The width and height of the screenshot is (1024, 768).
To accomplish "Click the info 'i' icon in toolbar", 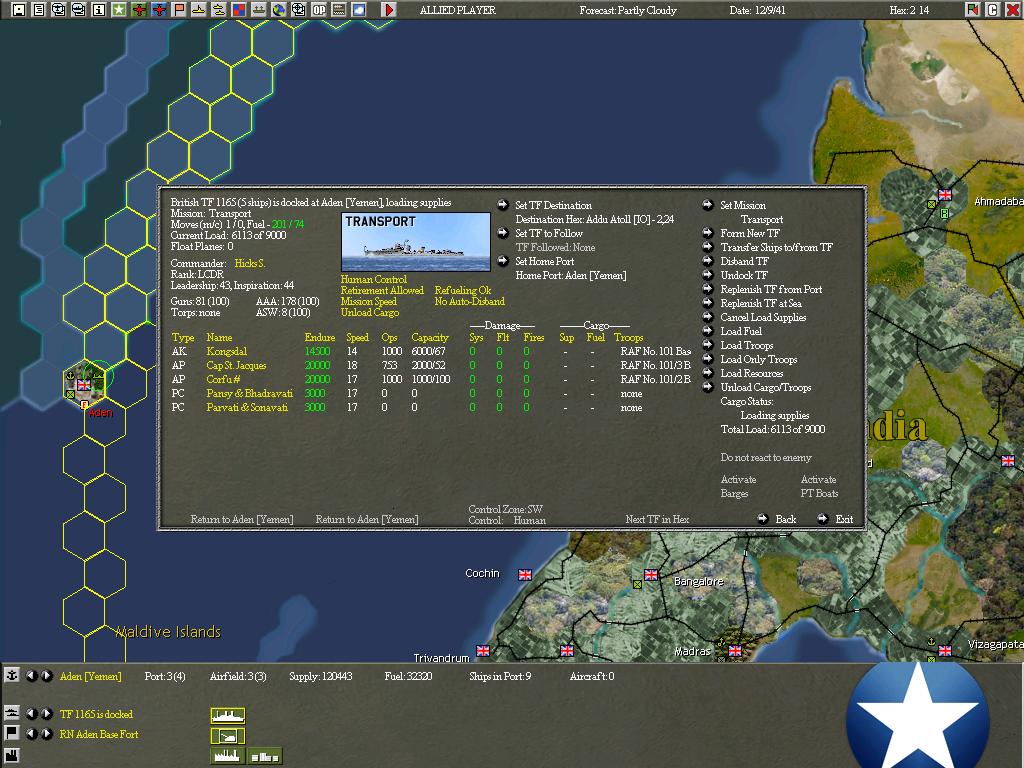I will pos(98,10).
